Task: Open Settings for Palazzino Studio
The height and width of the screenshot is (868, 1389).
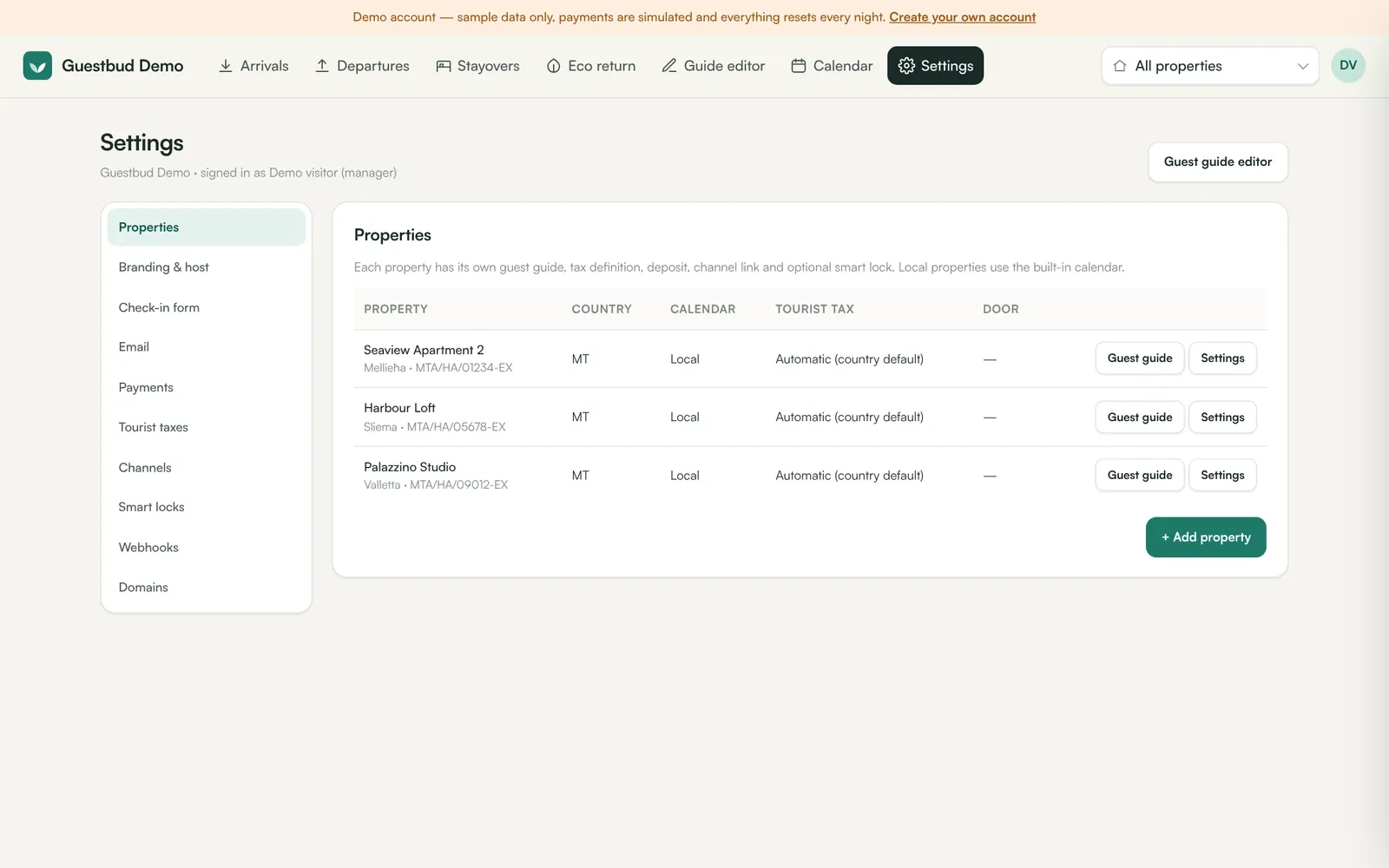Action: 1222,476
